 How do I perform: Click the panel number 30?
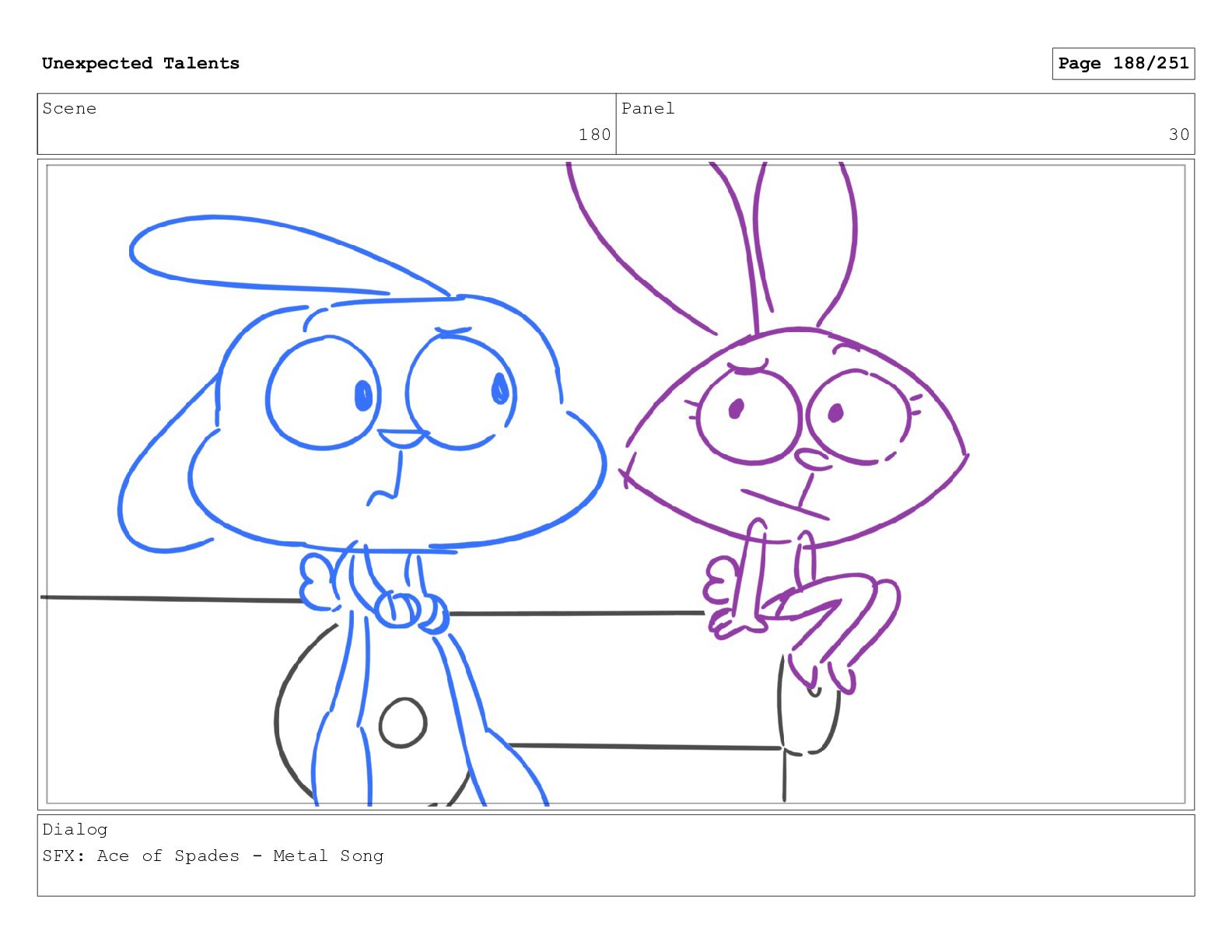point(1179,135)
